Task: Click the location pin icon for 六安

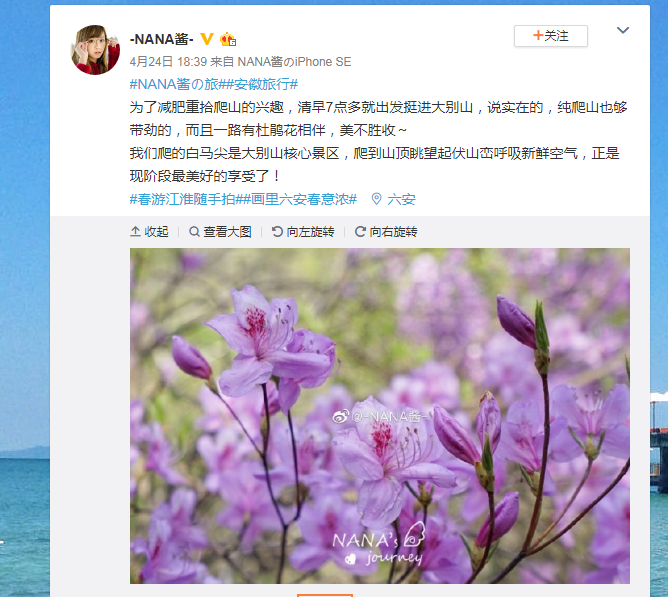Action: pyautogui.click(x=376, y=199)
